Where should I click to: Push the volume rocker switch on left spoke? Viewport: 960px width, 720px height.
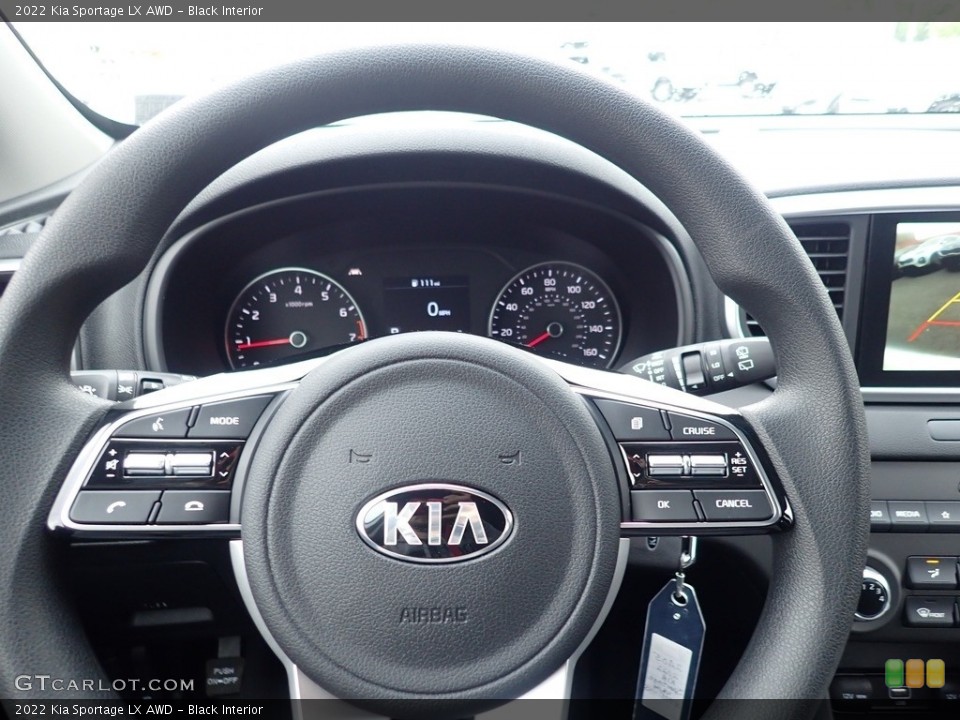pos(144,464)
